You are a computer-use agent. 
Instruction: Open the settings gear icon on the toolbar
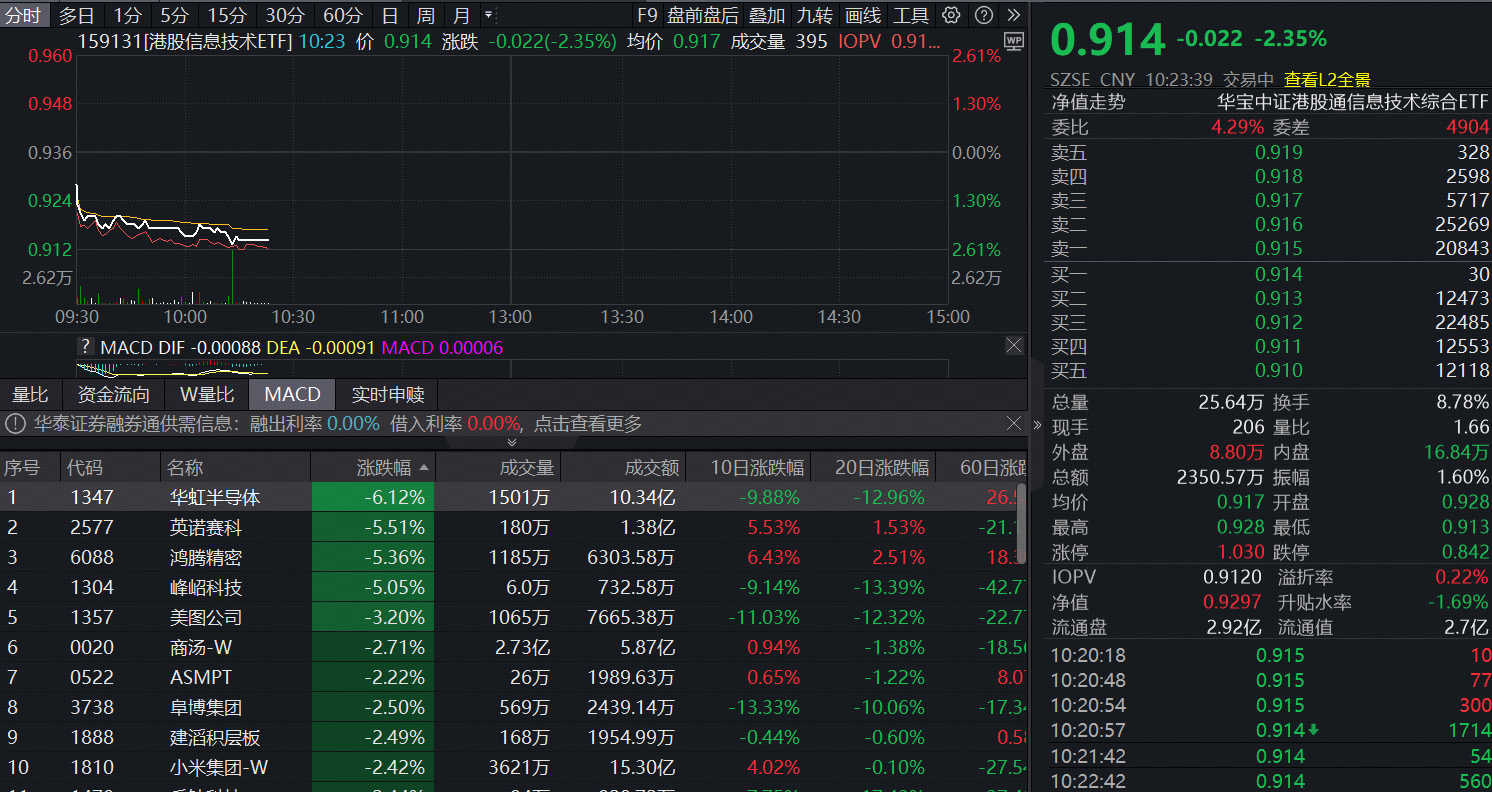pos(950,15)
